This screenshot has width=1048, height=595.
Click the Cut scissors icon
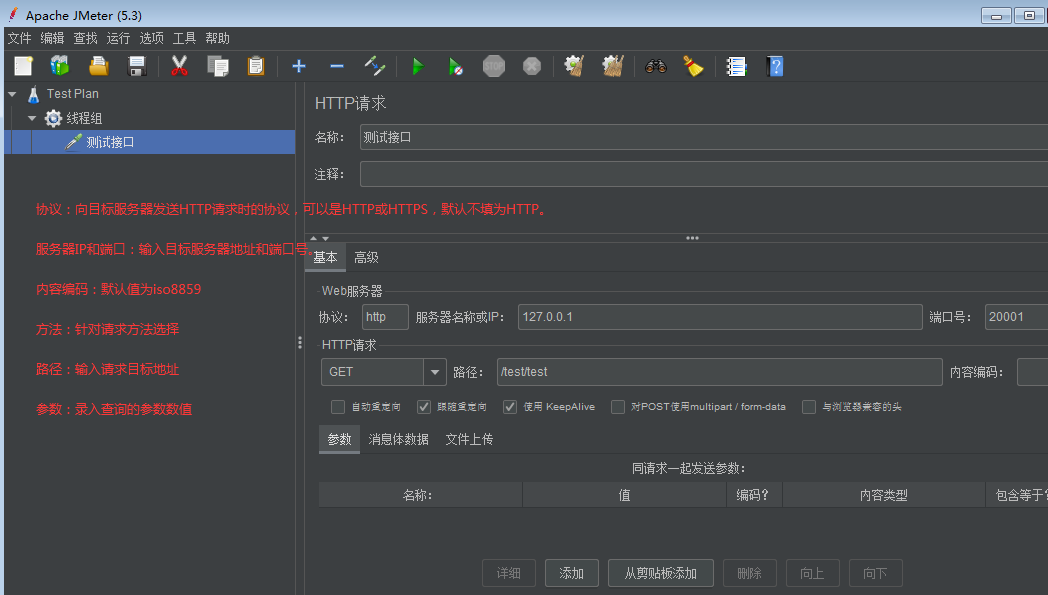click(179, 66)
